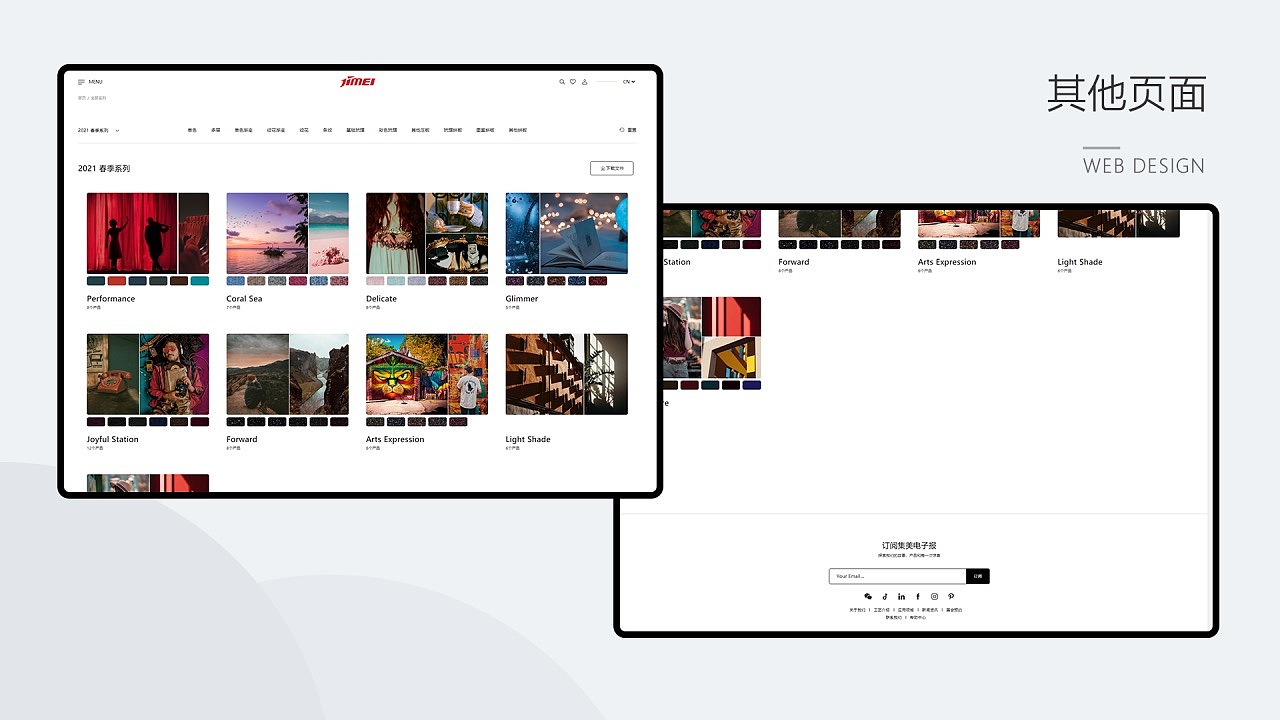
Task: Open the Performance collection thumbnail
Action: point(148,233)
